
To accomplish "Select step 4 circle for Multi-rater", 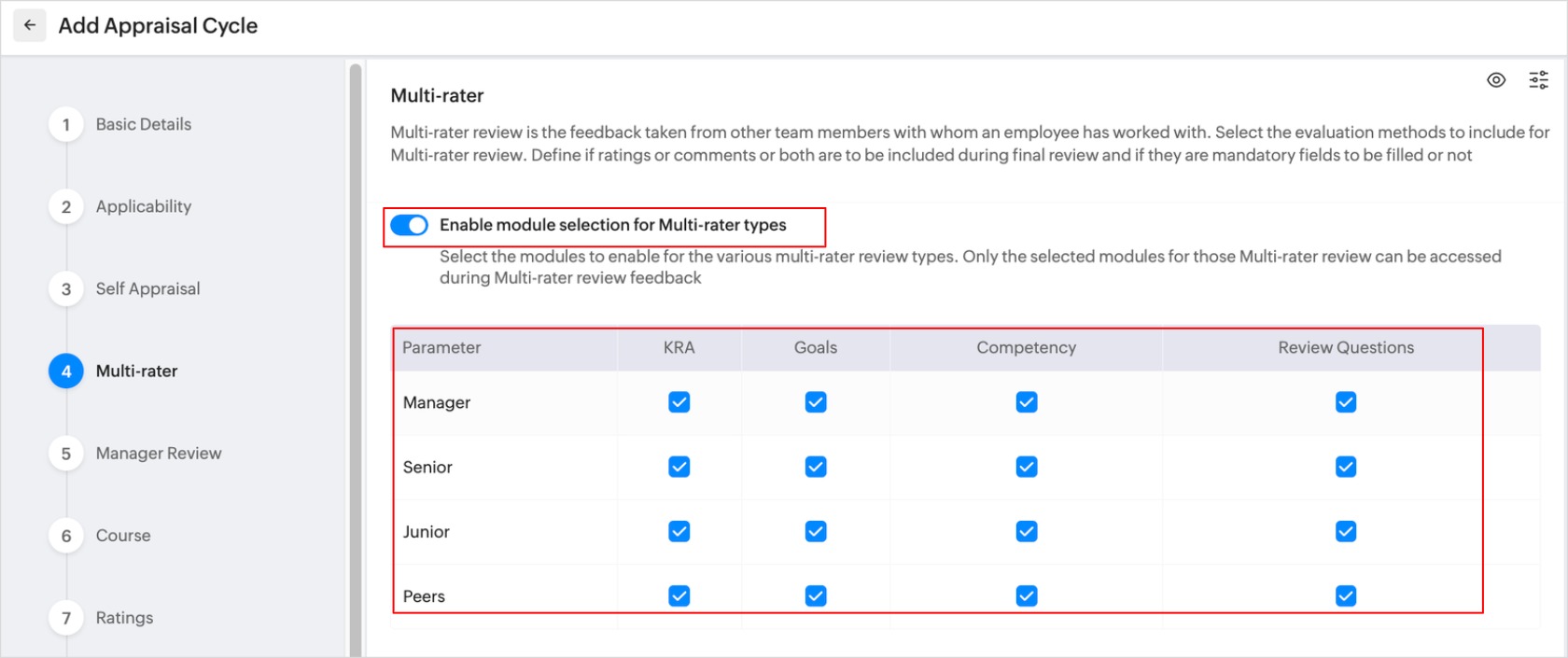I will [x=66, y=371].
